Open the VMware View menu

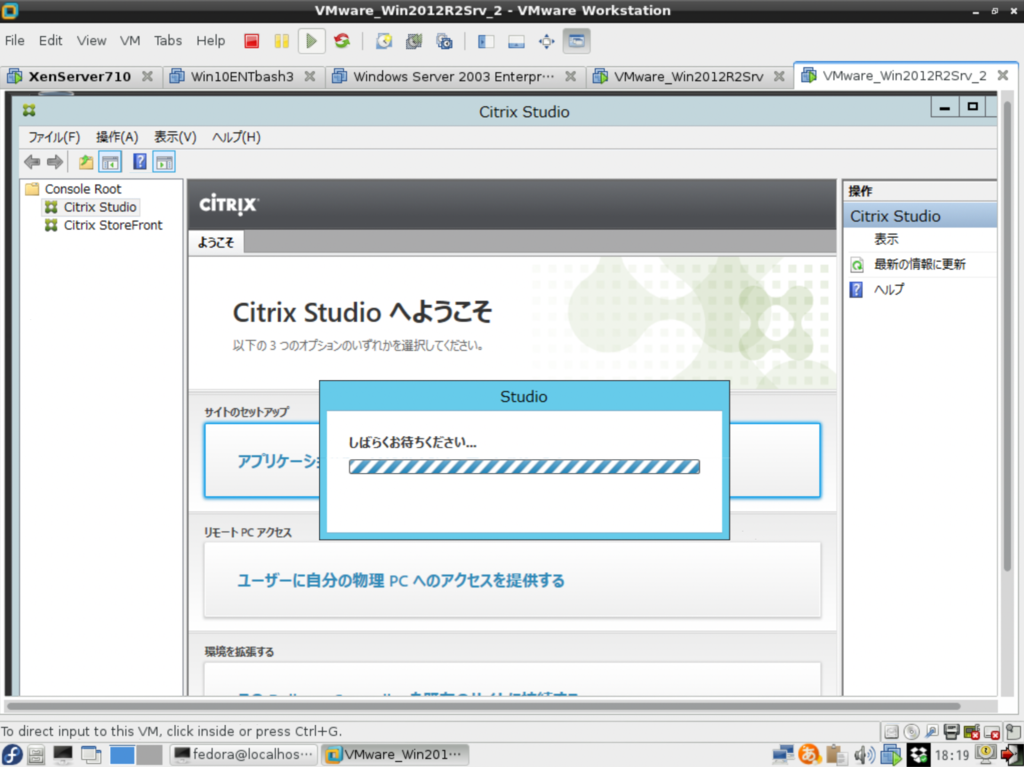pyautogui.click(x=91, y=41)
